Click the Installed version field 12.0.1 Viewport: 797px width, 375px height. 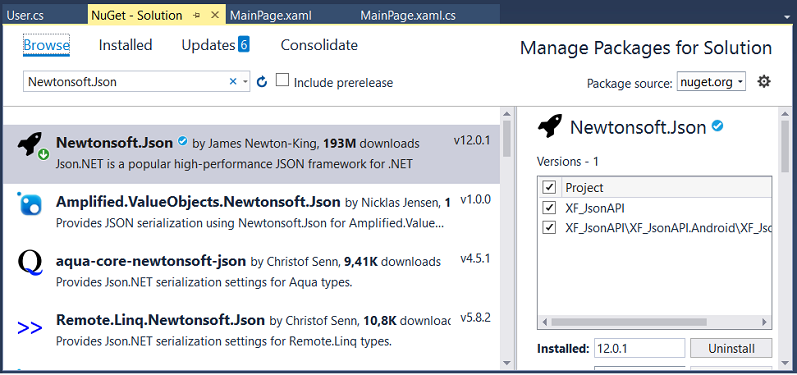[639, 349]
